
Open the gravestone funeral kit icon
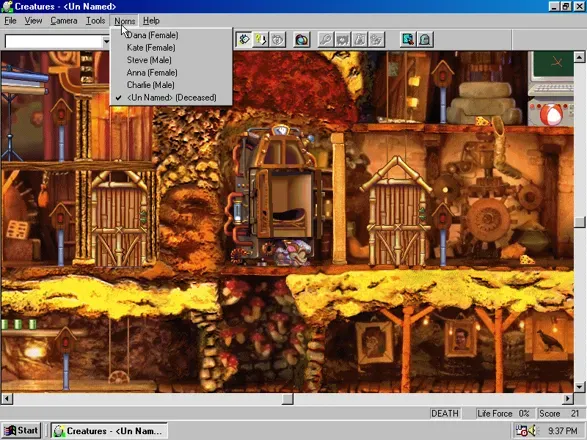pyautogui.click(x=425, y=39)
